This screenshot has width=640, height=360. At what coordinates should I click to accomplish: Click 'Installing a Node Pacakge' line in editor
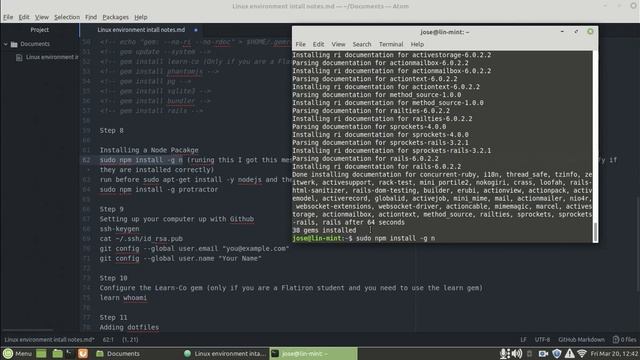tap(149, 150)
